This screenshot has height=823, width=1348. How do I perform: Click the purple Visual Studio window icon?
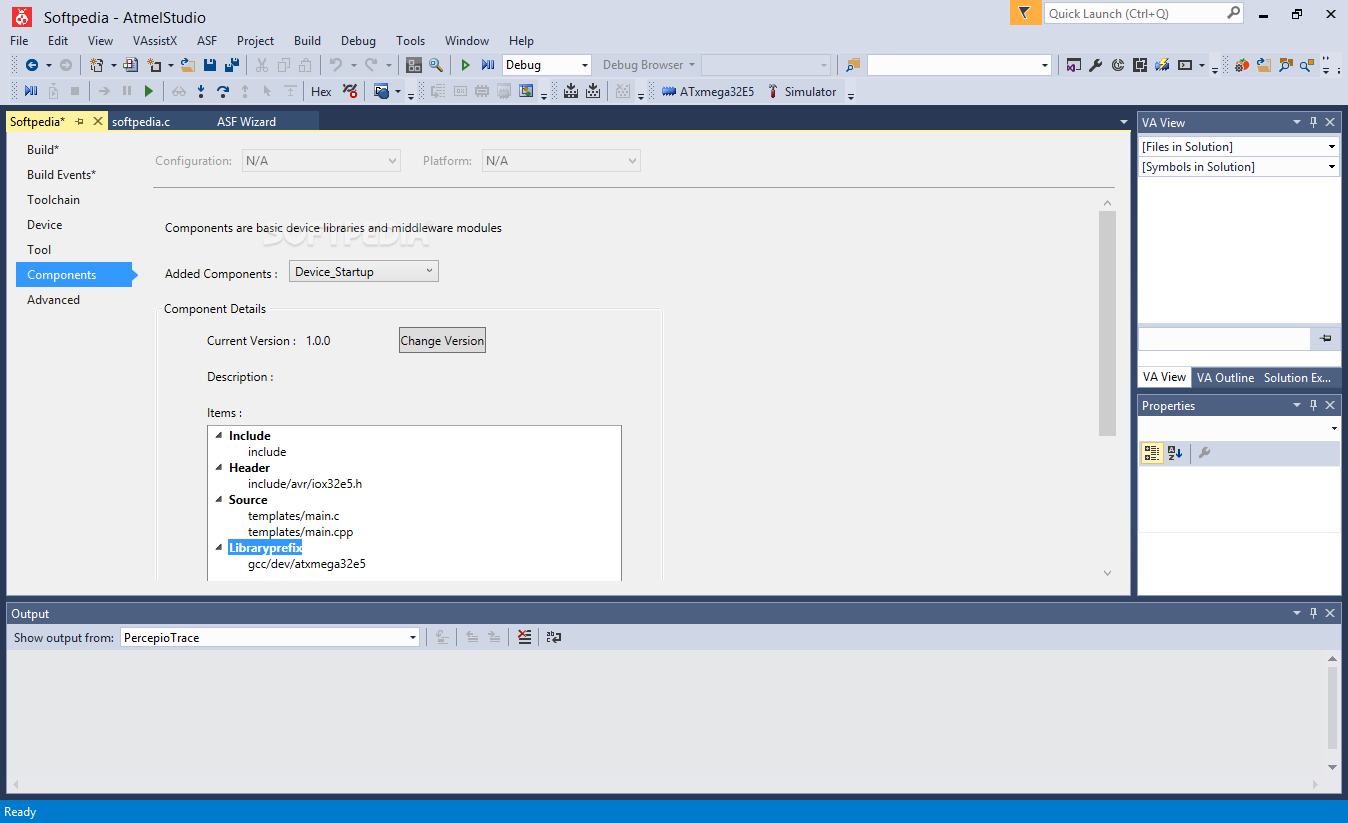pos(1073,65)
